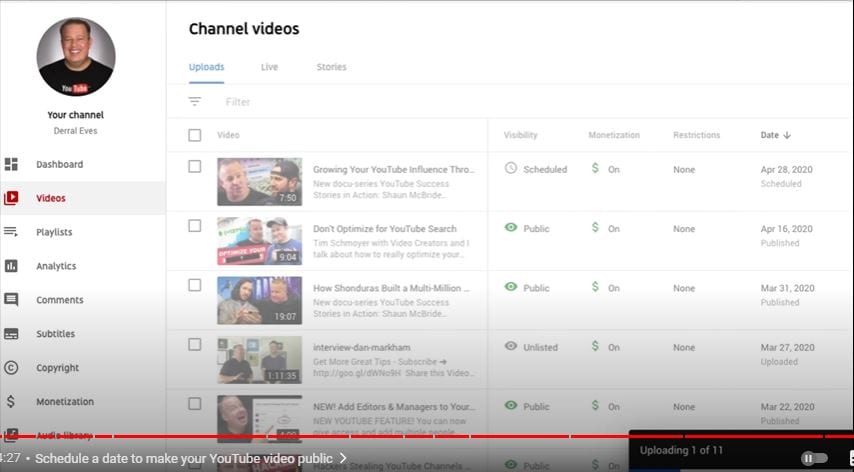Click the Comments speech bubble icon
This screenshot has height=472, width=854.
[11, 299]
